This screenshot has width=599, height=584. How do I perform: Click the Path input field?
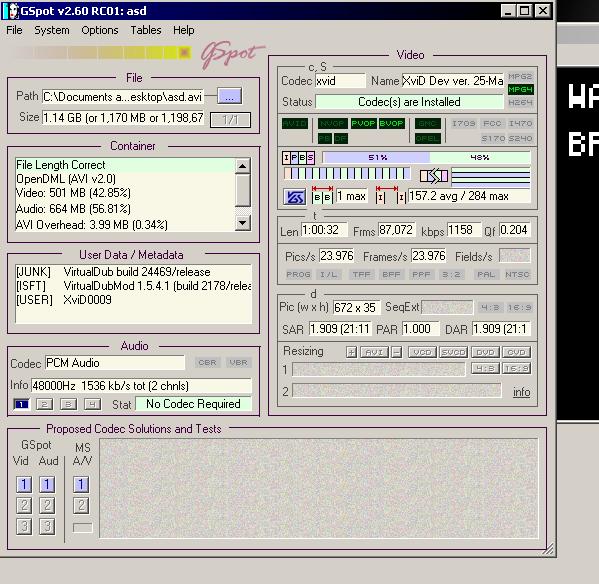[123, 97]
